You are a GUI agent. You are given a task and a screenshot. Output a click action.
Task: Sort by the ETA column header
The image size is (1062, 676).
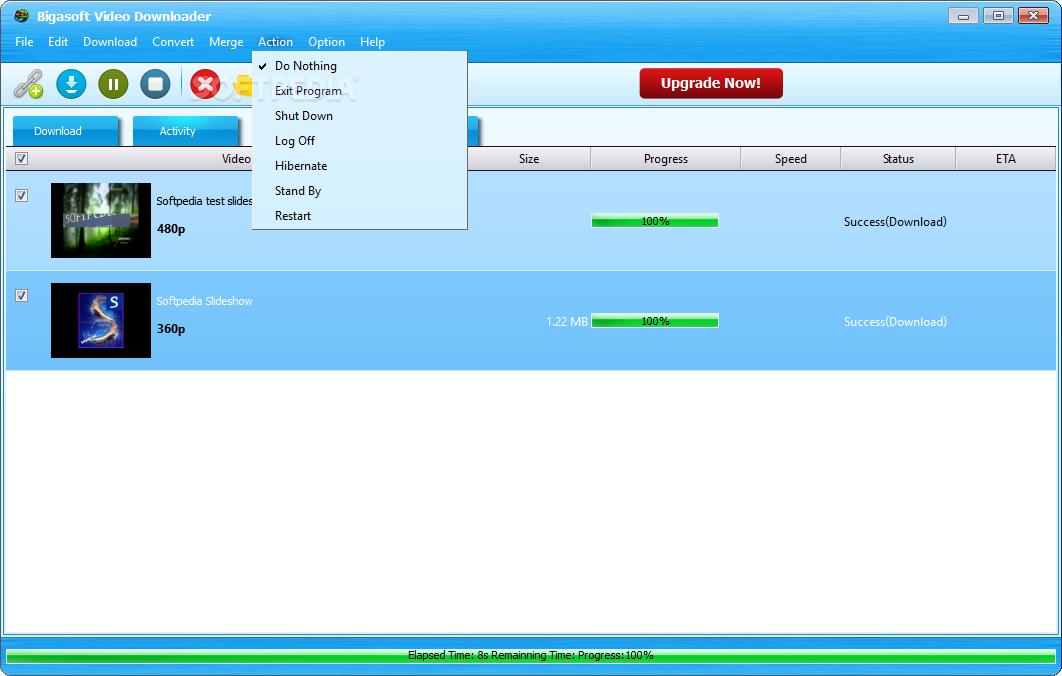click(1006, 159)
